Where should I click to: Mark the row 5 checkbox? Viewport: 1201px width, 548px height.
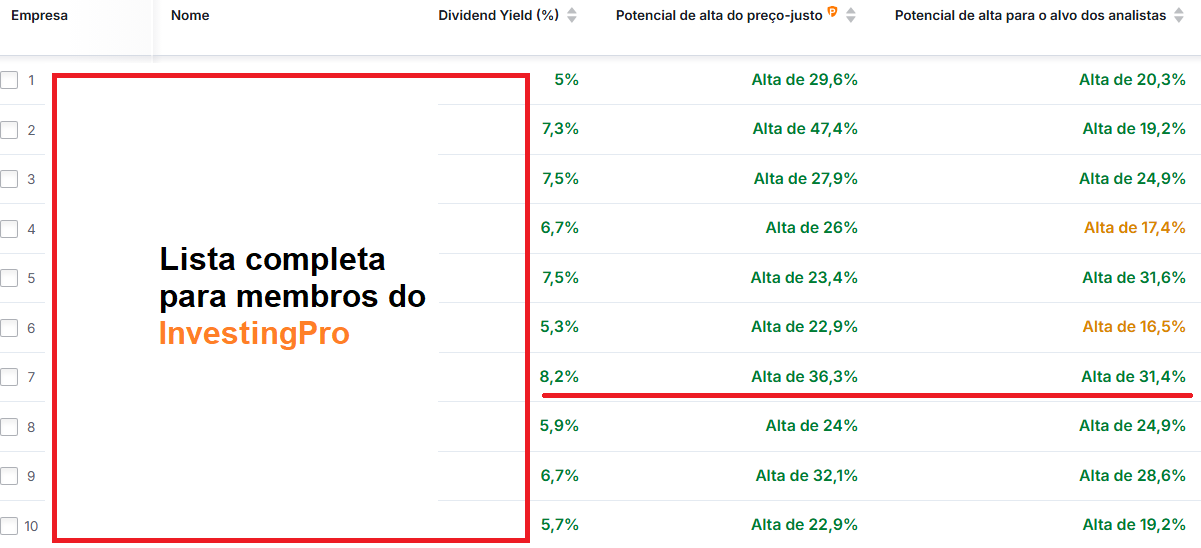[x=10, y=278]
